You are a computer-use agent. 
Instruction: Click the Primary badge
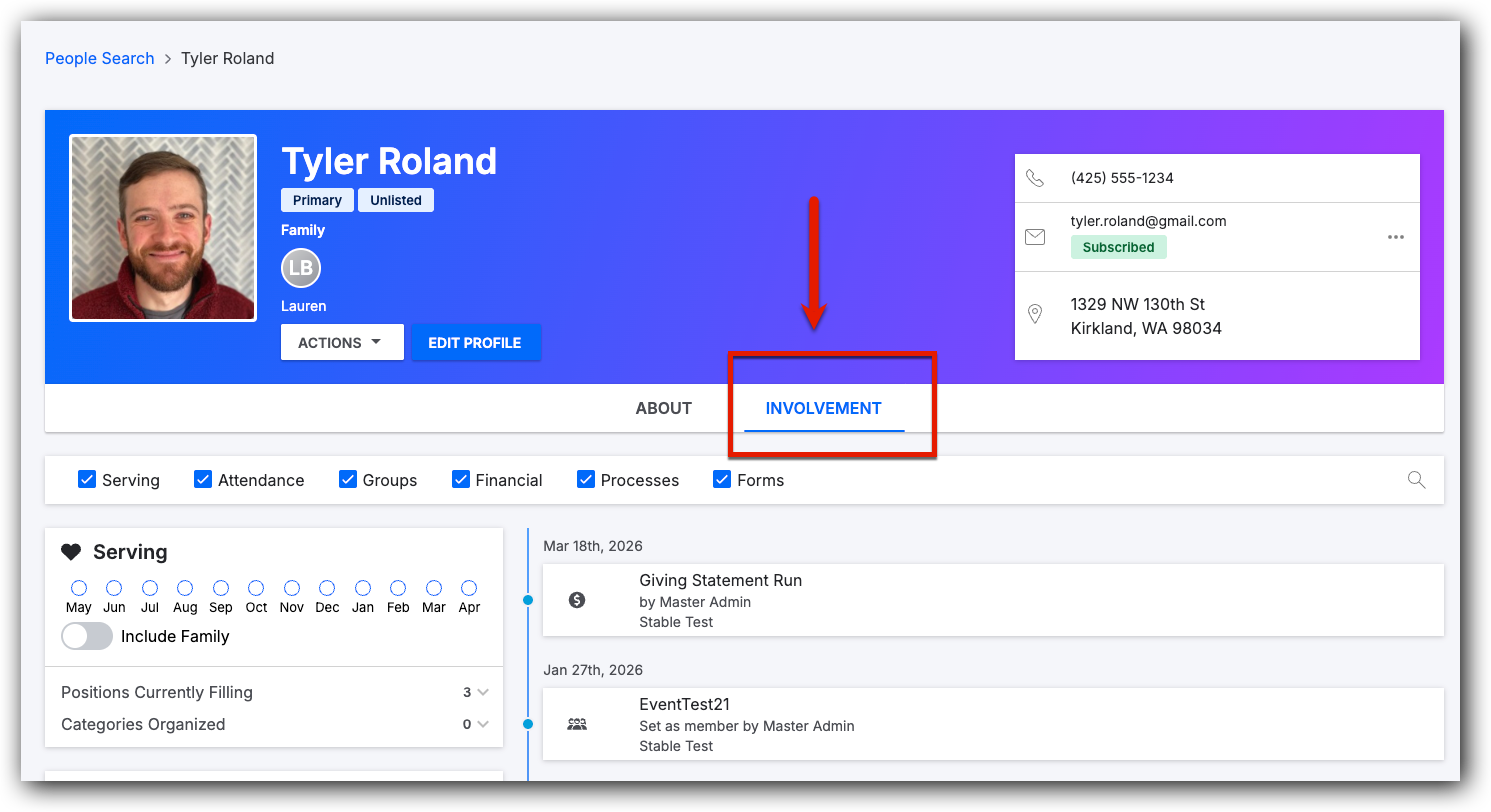[317, 200]
